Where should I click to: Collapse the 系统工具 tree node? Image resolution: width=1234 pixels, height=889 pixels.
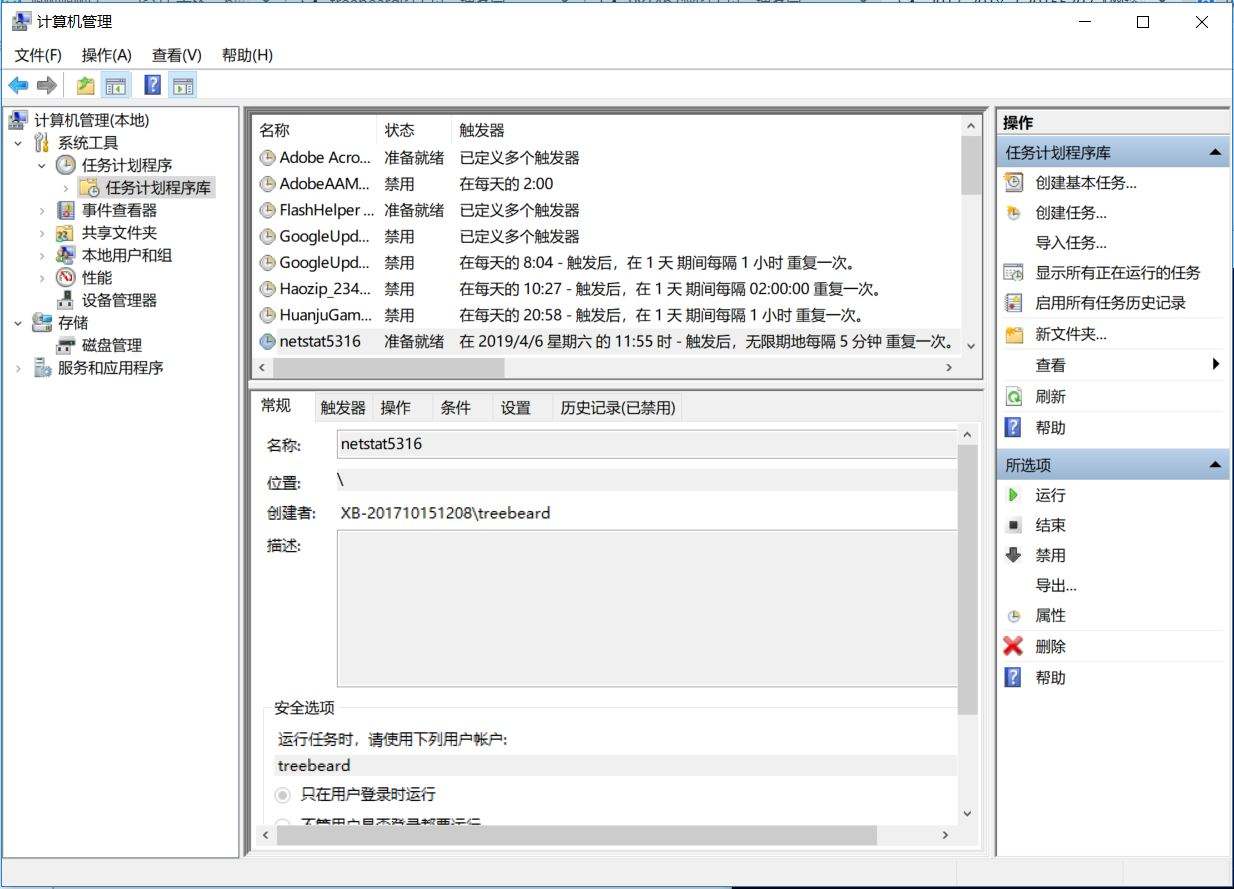[x=18, y=143]
